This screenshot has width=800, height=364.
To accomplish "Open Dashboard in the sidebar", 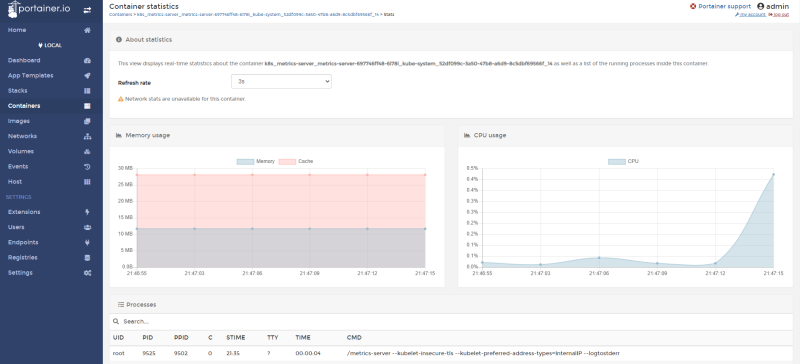I will coord(24,60).
